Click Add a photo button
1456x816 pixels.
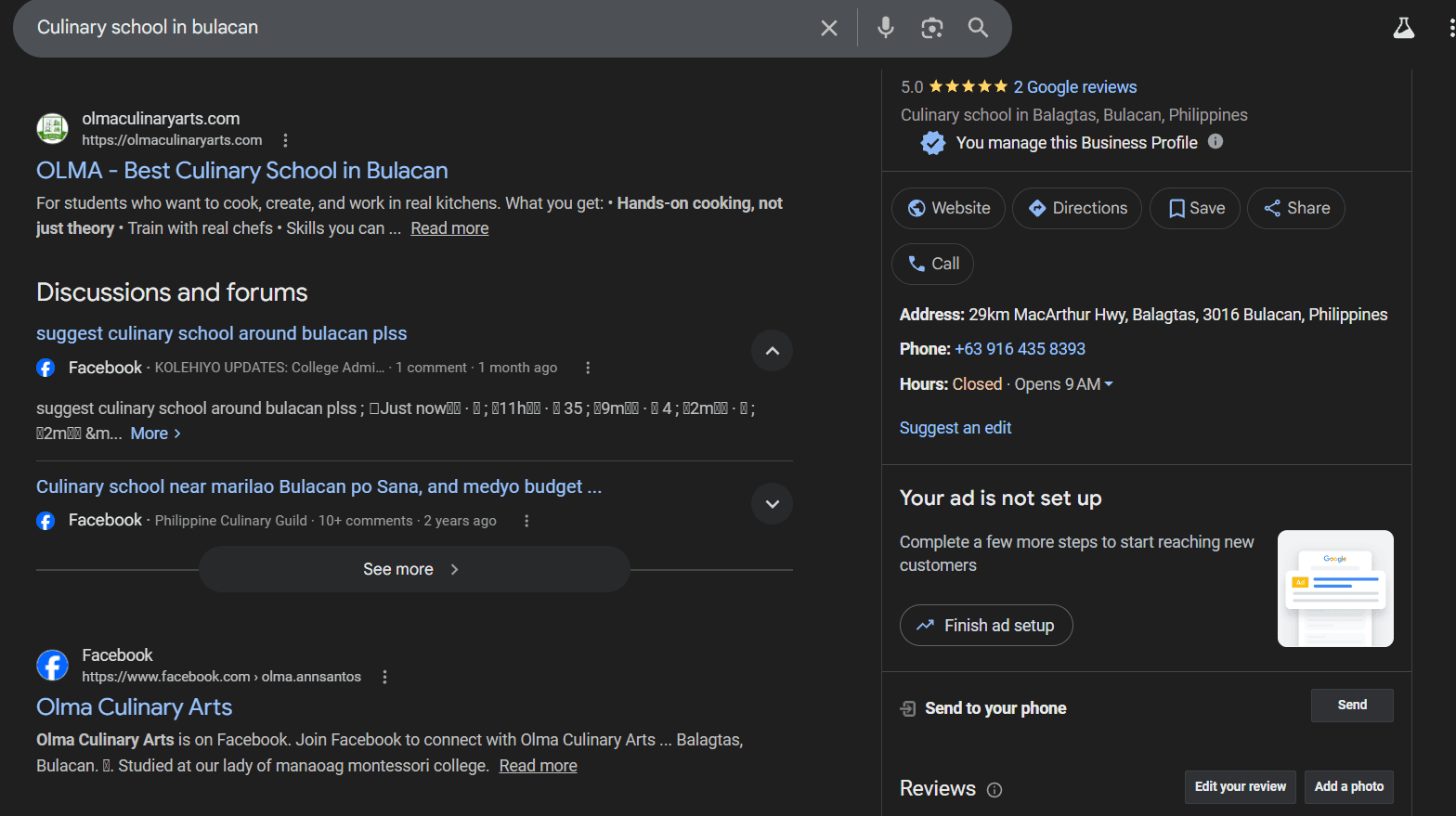(x=1349, y=787)
